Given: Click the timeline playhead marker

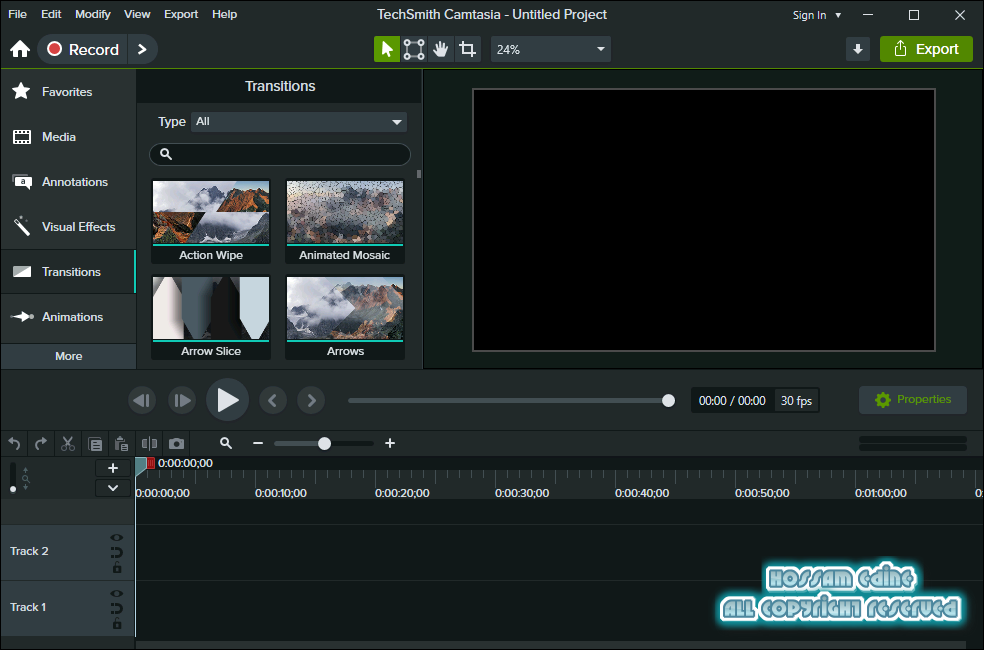Looking at the screenshot, I should point(142,465).
